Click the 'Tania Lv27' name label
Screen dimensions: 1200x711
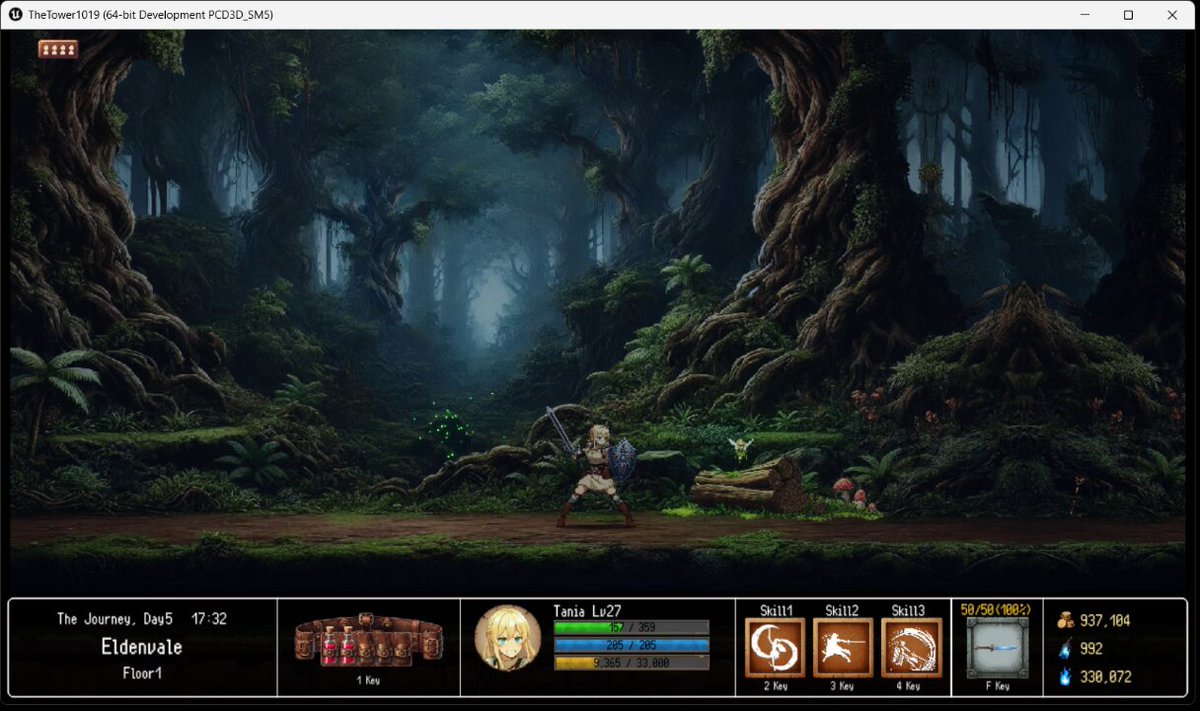coord(587,610)
